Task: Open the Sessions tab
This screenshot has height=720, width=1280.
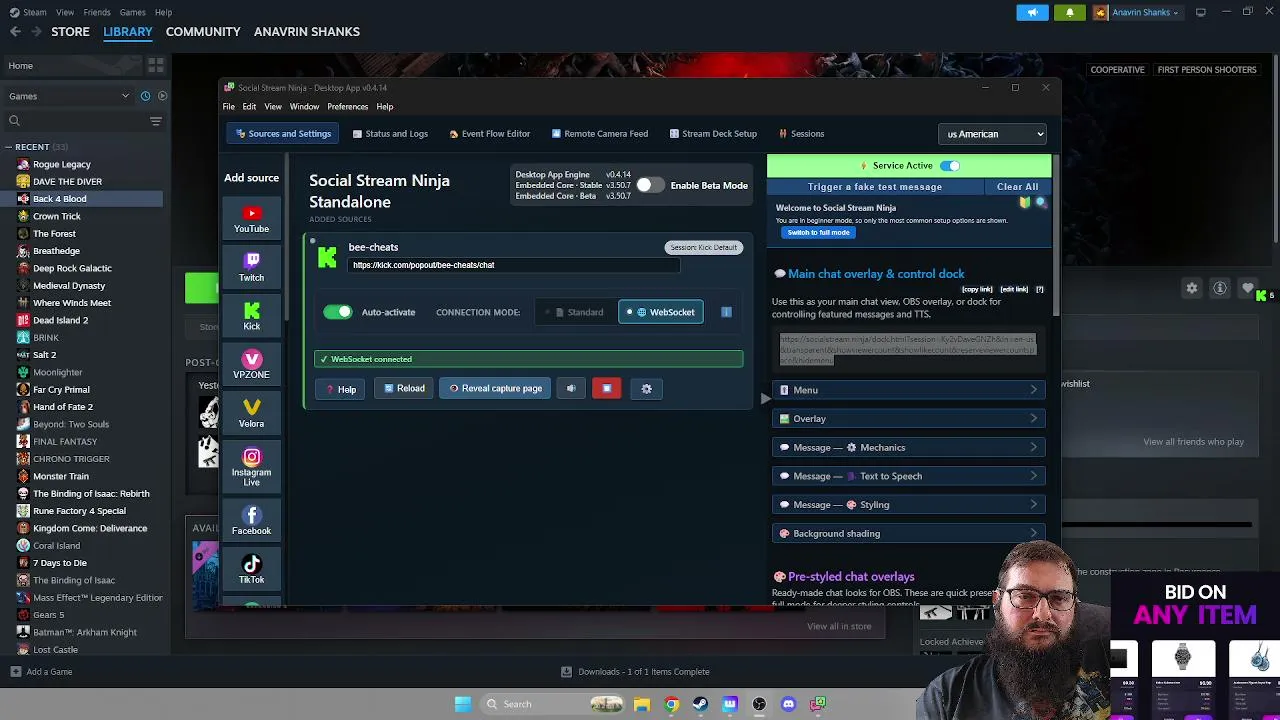Action: pyautogui.click(x=800, y=134)
